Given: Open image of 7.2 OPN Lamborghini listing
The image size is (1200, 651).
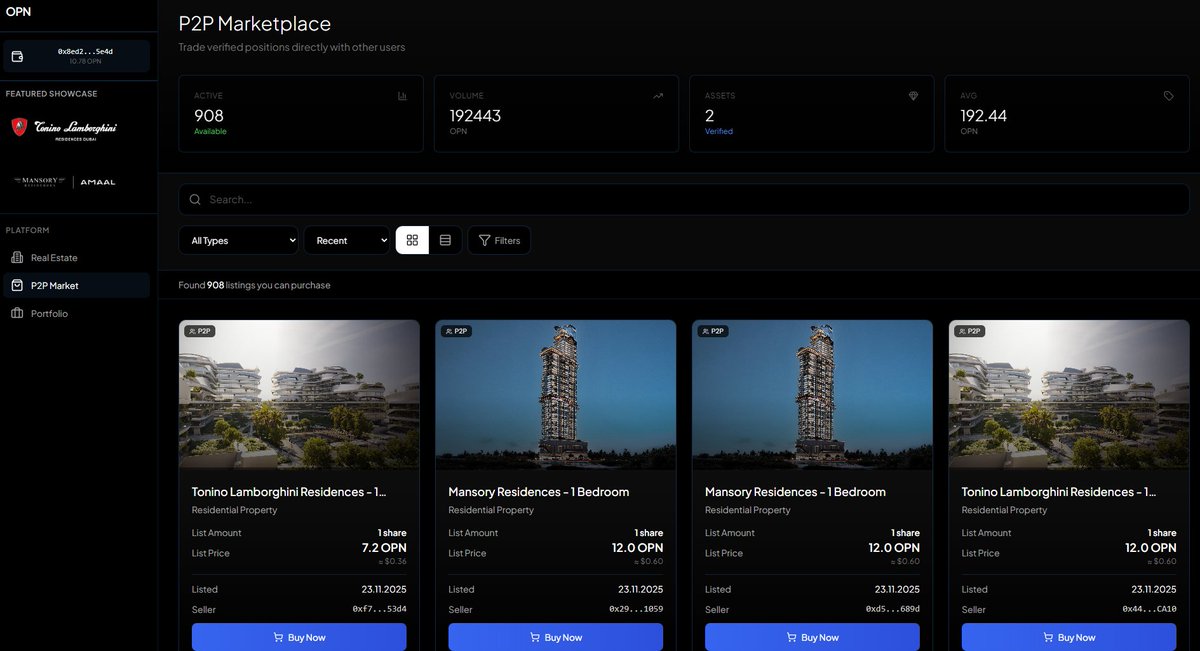Looking at the screenshot, I should click(x=299, y=395).
